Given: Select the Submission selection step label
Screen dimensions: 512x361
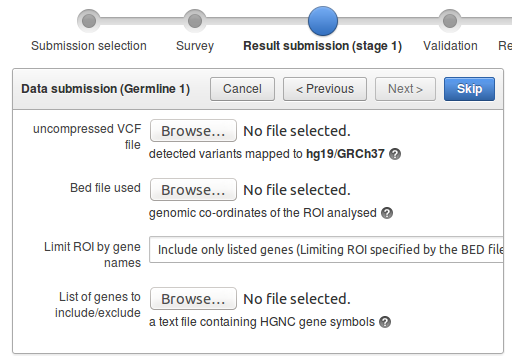Looking at the screenshot, I should [x=89, y=46].
